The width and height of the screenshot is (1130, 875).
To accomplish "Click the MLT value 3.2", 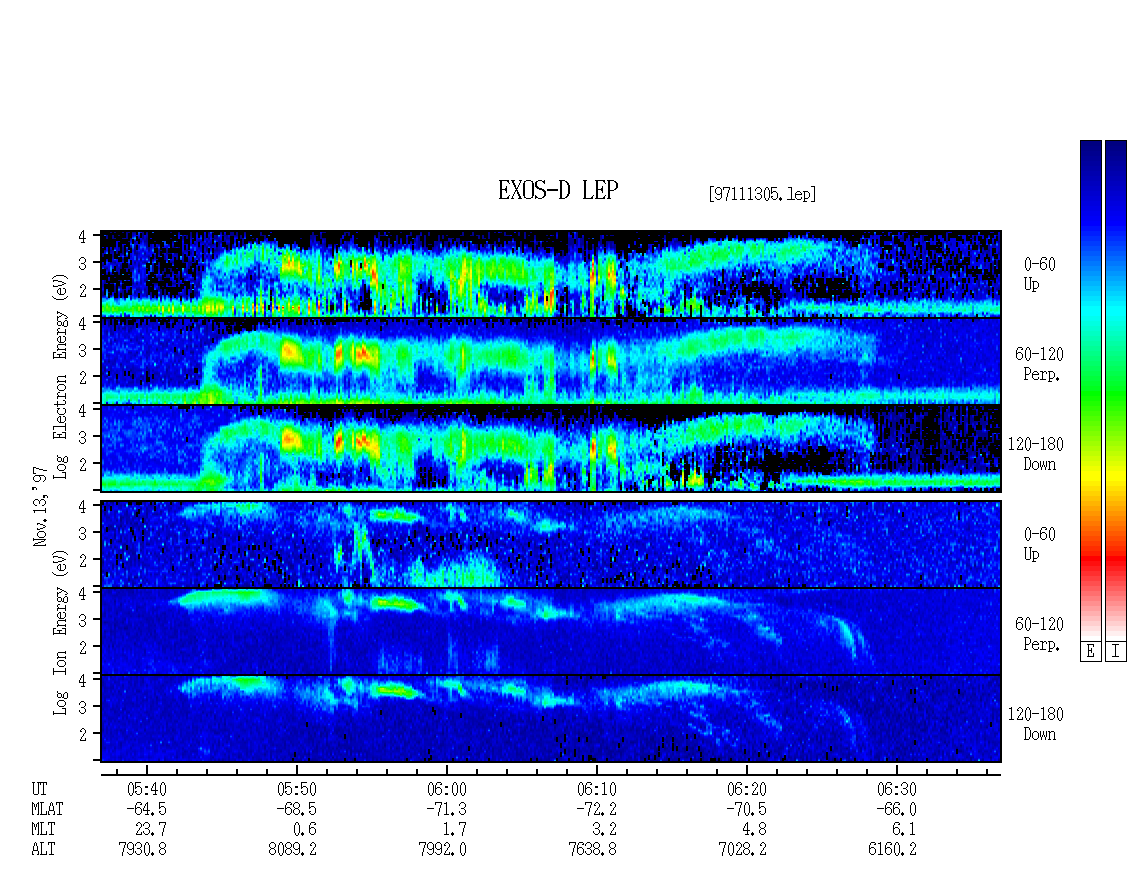I will [605, 830].
